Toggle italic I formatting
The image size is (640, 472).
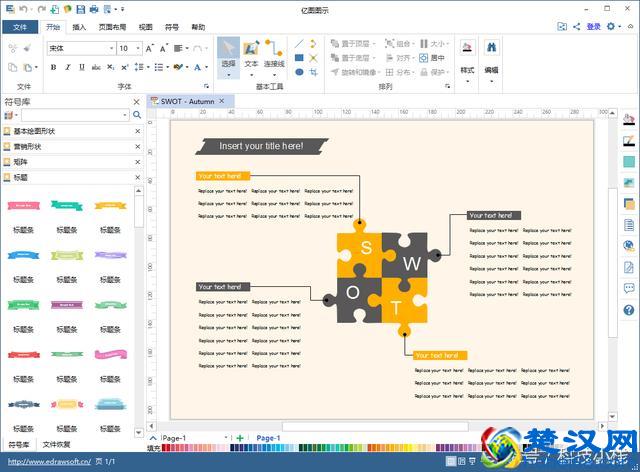tap(67, 67)
